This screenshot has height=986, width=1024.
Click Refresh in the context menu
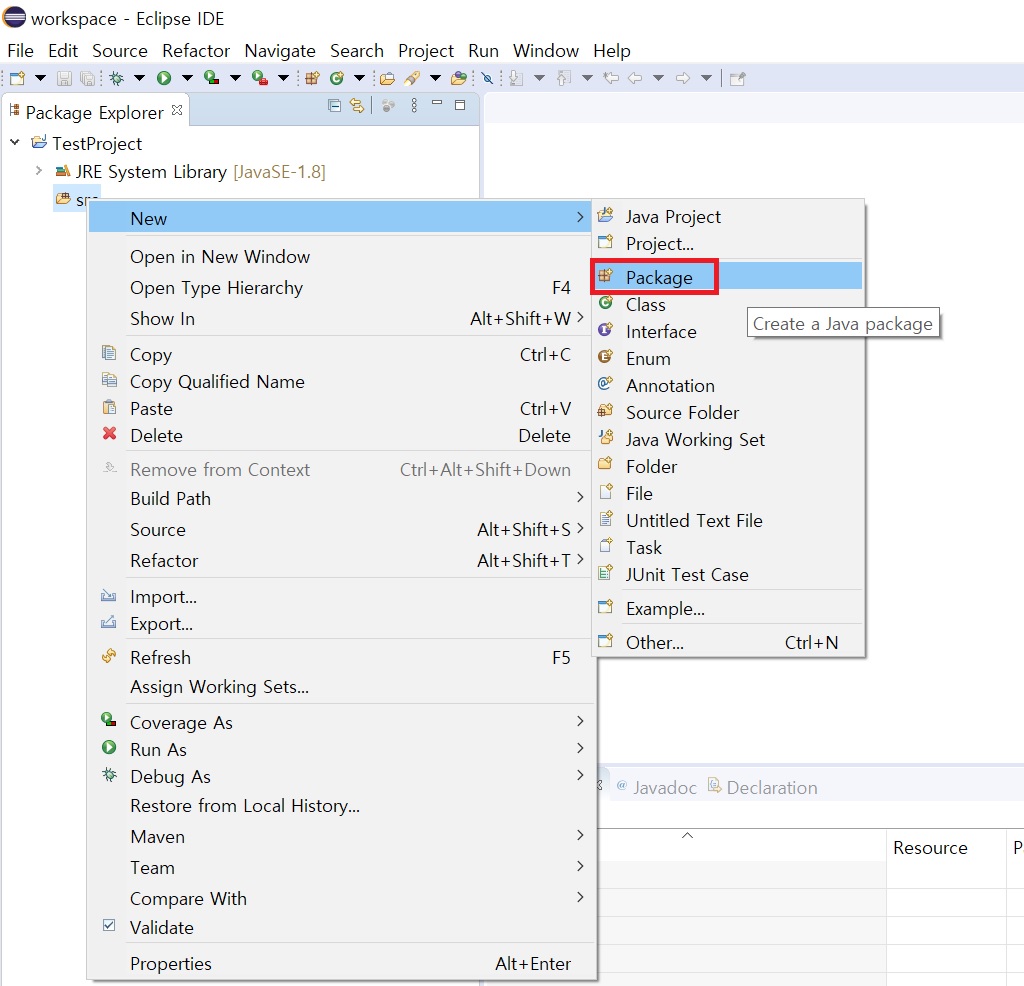(x=342, y=657)
